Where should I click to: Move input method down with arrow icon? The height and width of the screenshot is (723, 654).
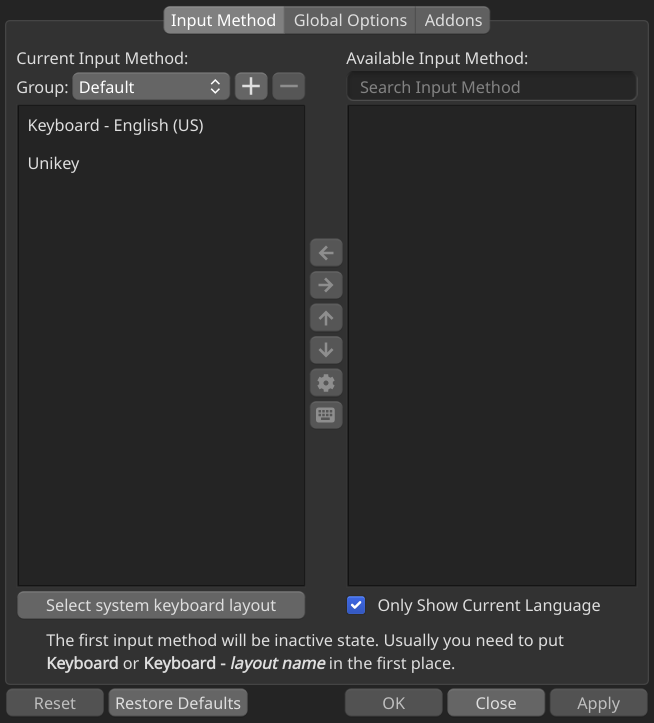[x=326, y=350]
